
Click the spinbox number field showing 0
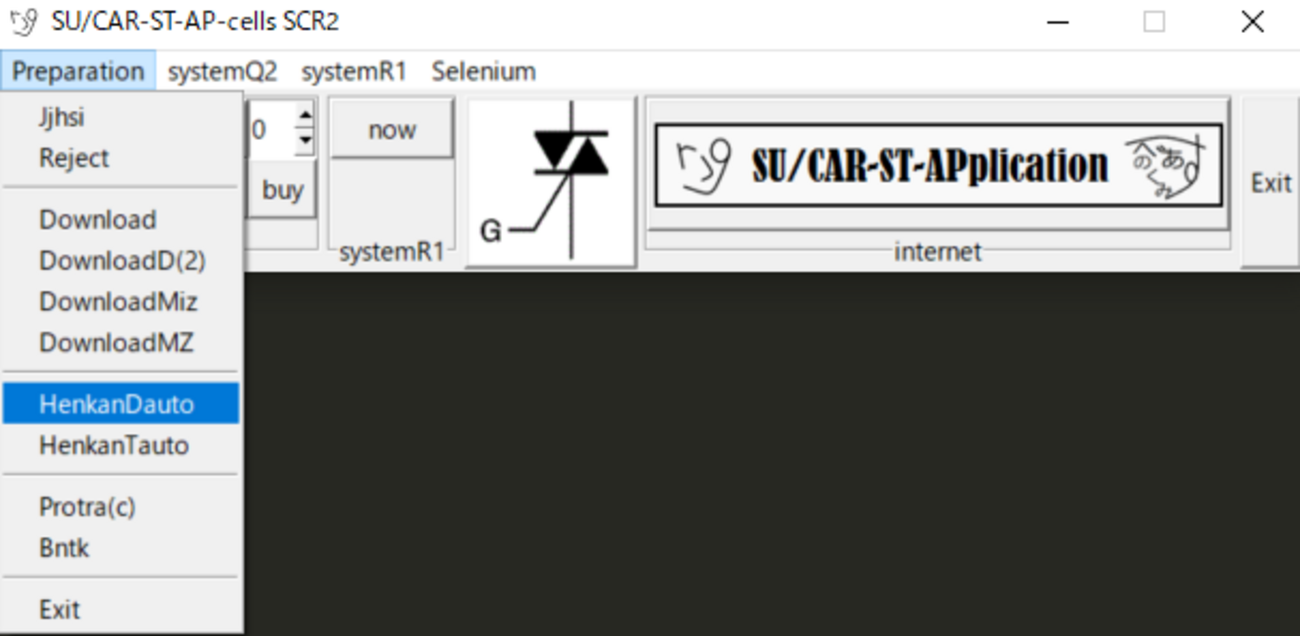[270, 130]
